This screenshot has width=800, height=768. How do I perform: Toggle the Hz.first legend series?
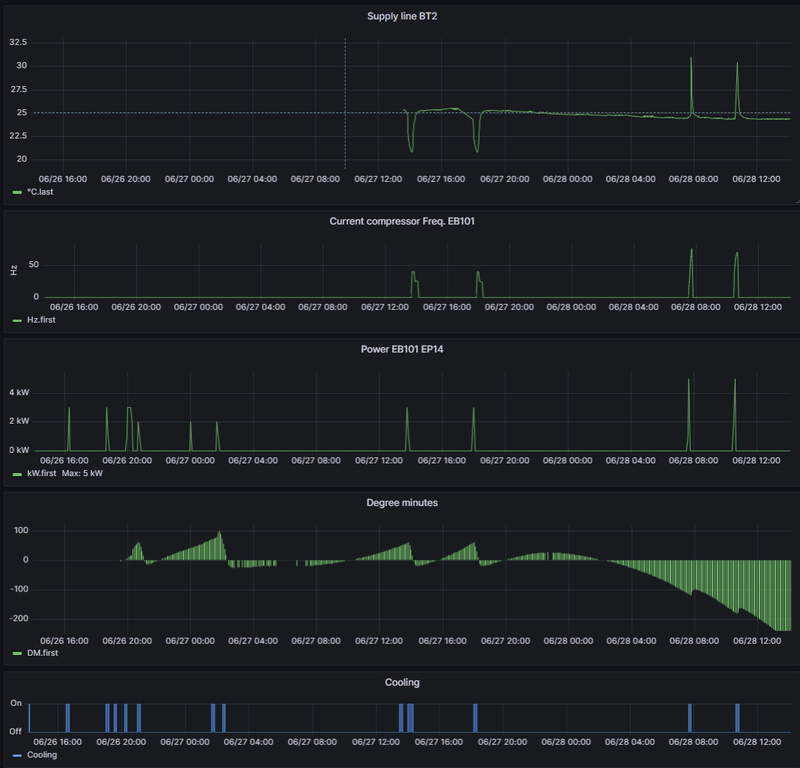(41, 320)
